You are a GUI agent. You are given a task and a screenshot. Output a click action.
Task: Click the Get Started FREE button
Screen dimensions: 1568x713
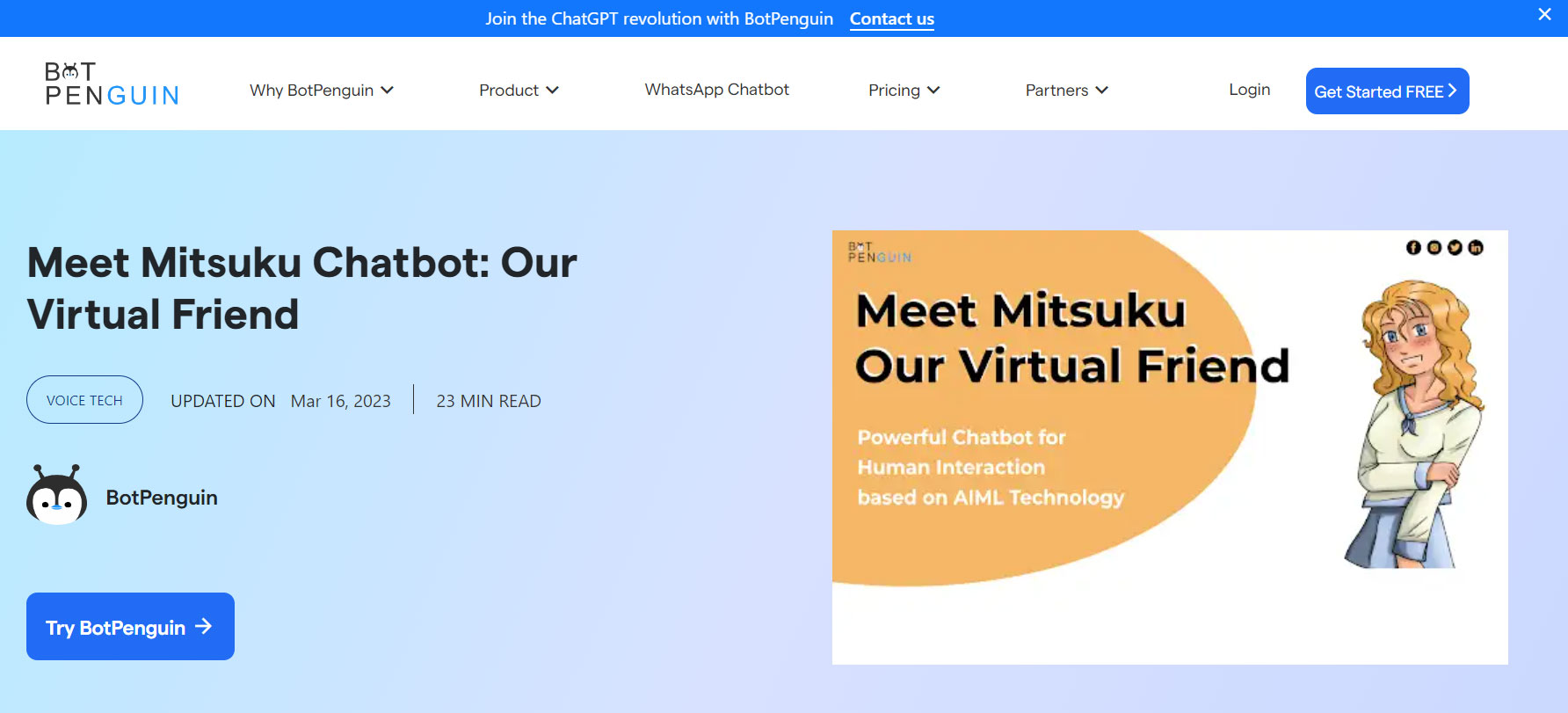click(x=1387, y=91)
